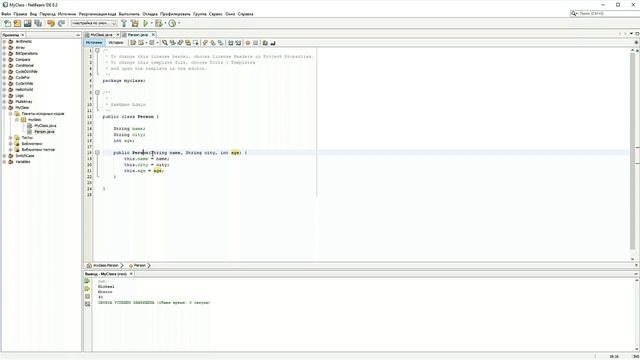Switch to the MyClass.java editor tab
This screenshot has width=640, height=360.
(x=101, y=35)
